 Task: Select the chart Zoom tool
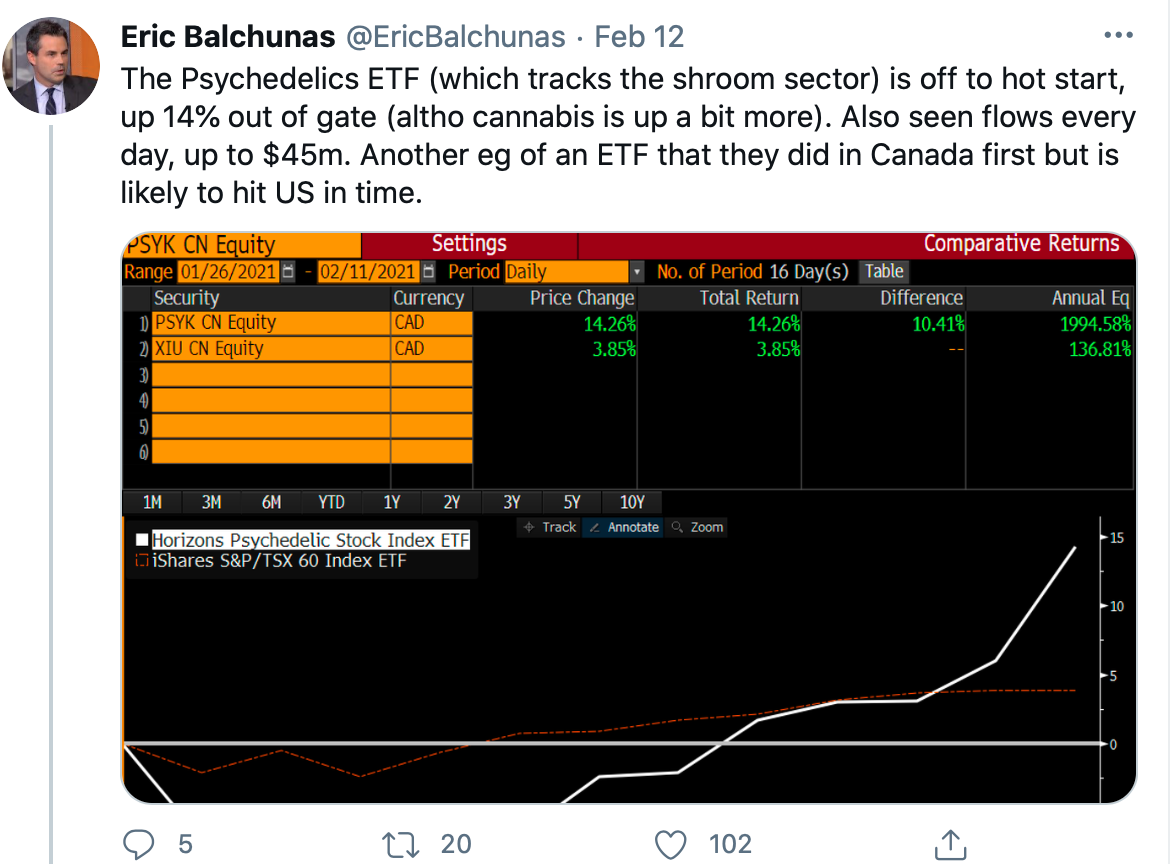(698, 527)
